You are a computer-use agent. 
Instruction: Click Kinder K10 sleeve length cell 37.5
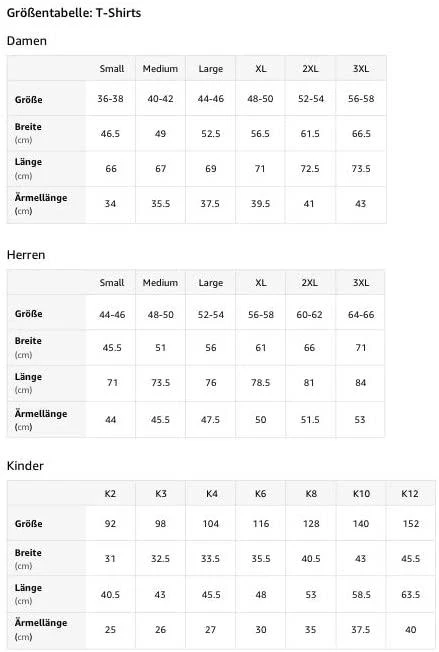tap(360, 630)
